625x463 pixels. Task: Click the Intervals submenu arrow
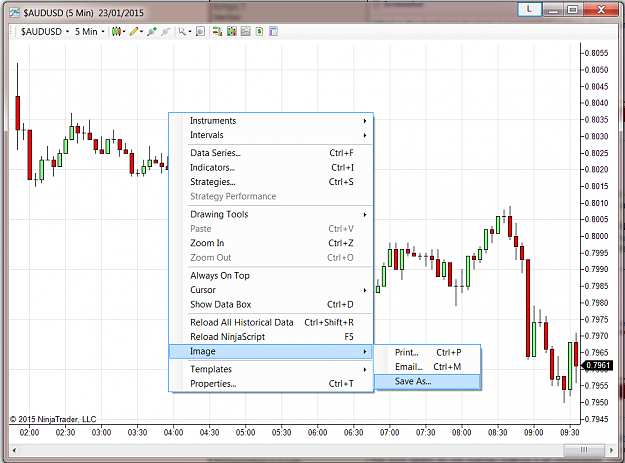tap(365, 135)
